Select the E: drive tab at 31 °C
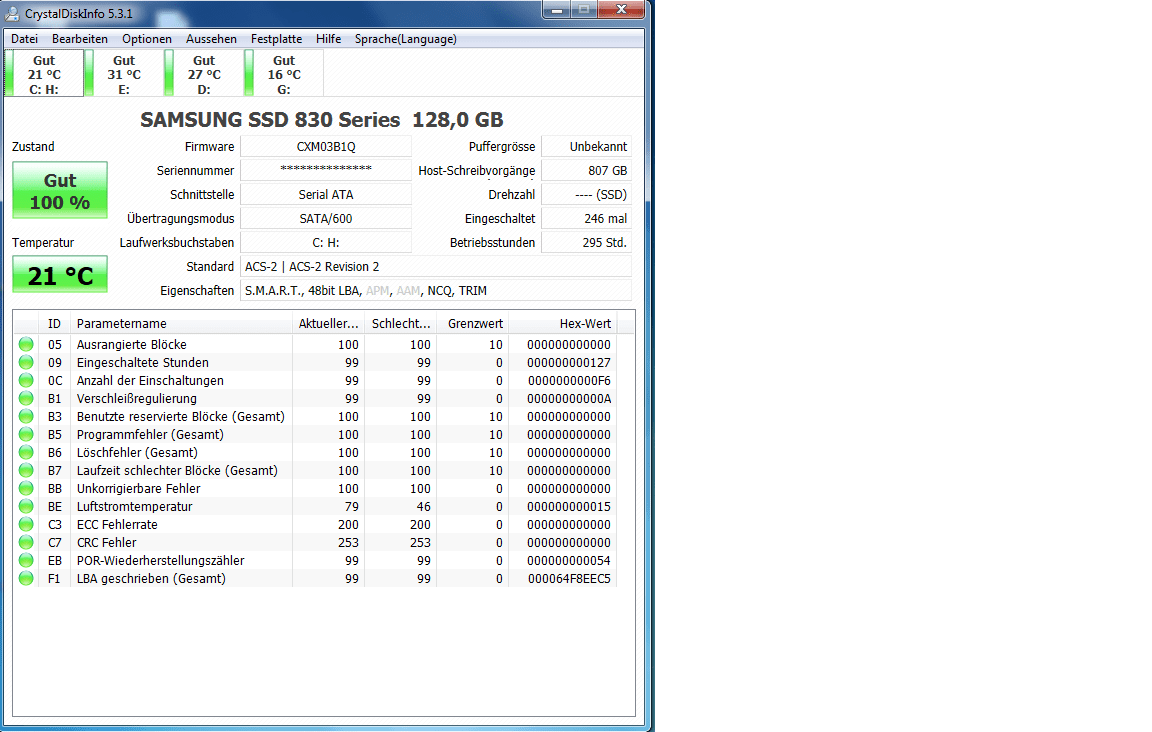This screenshot has height=732, width=1152. (124, 73)
